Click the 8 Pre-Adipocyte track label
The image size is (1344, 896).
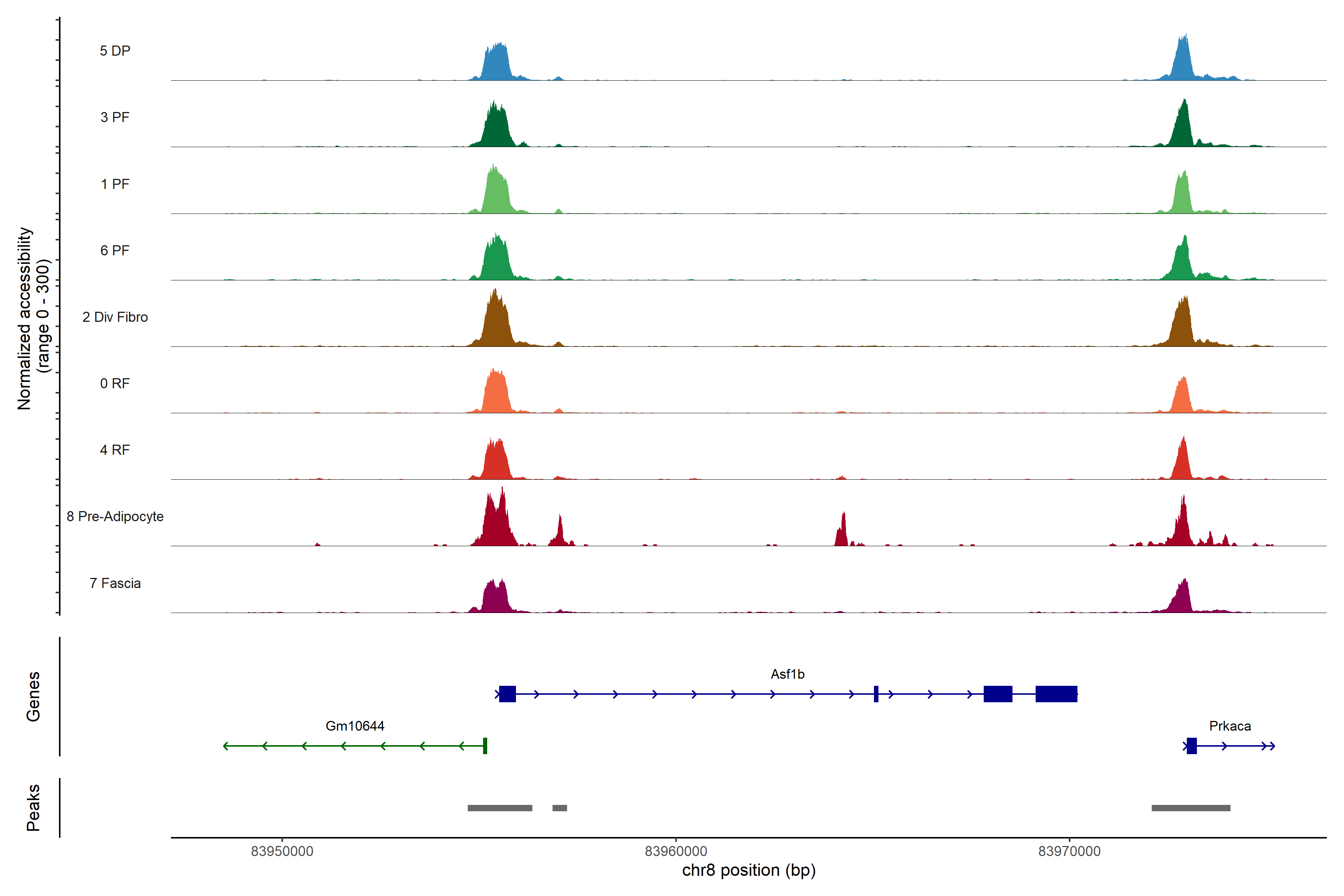coord(115,517)
